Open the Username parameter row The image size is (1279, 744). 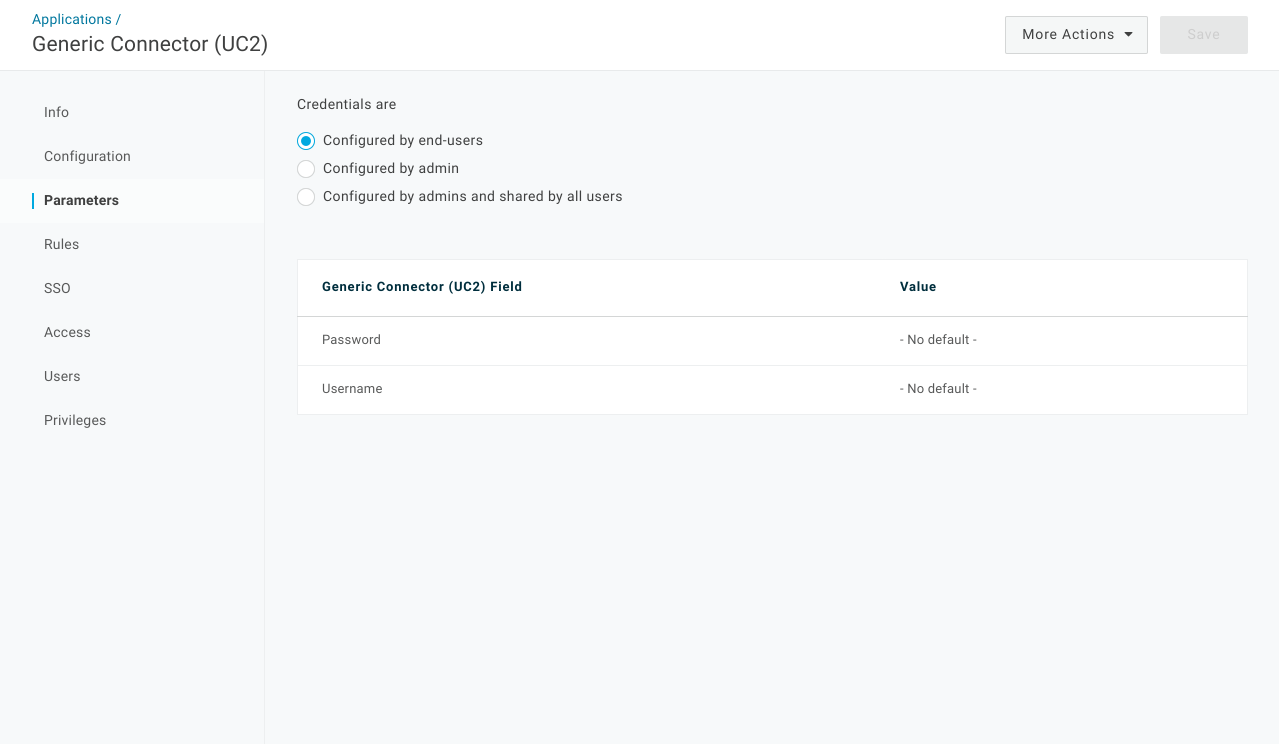tap(352, 389)
